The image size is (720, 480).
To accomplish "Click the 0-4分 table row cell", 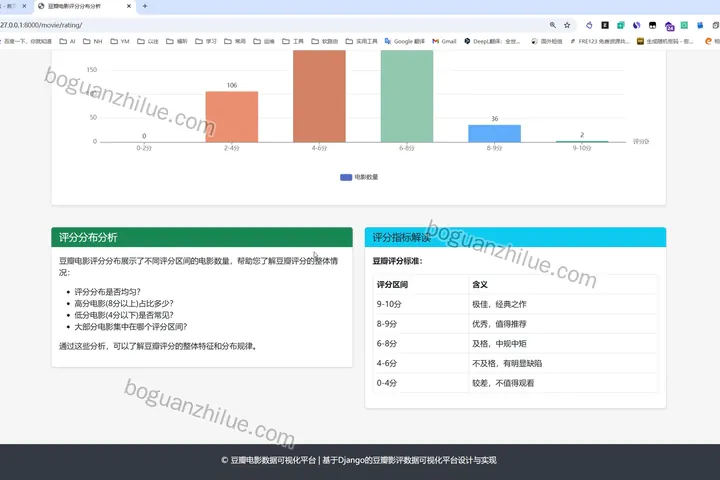I will click(421, 383).
